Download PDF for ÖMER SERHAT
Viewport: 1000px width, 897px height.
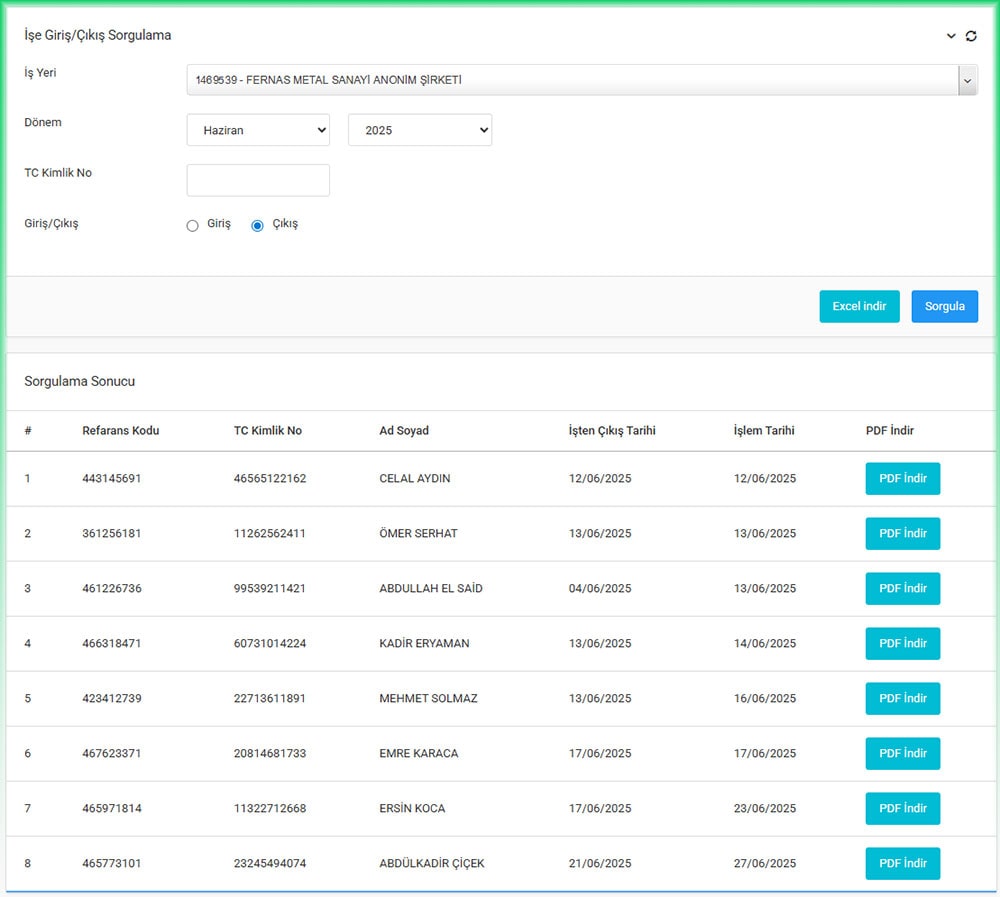902,533
